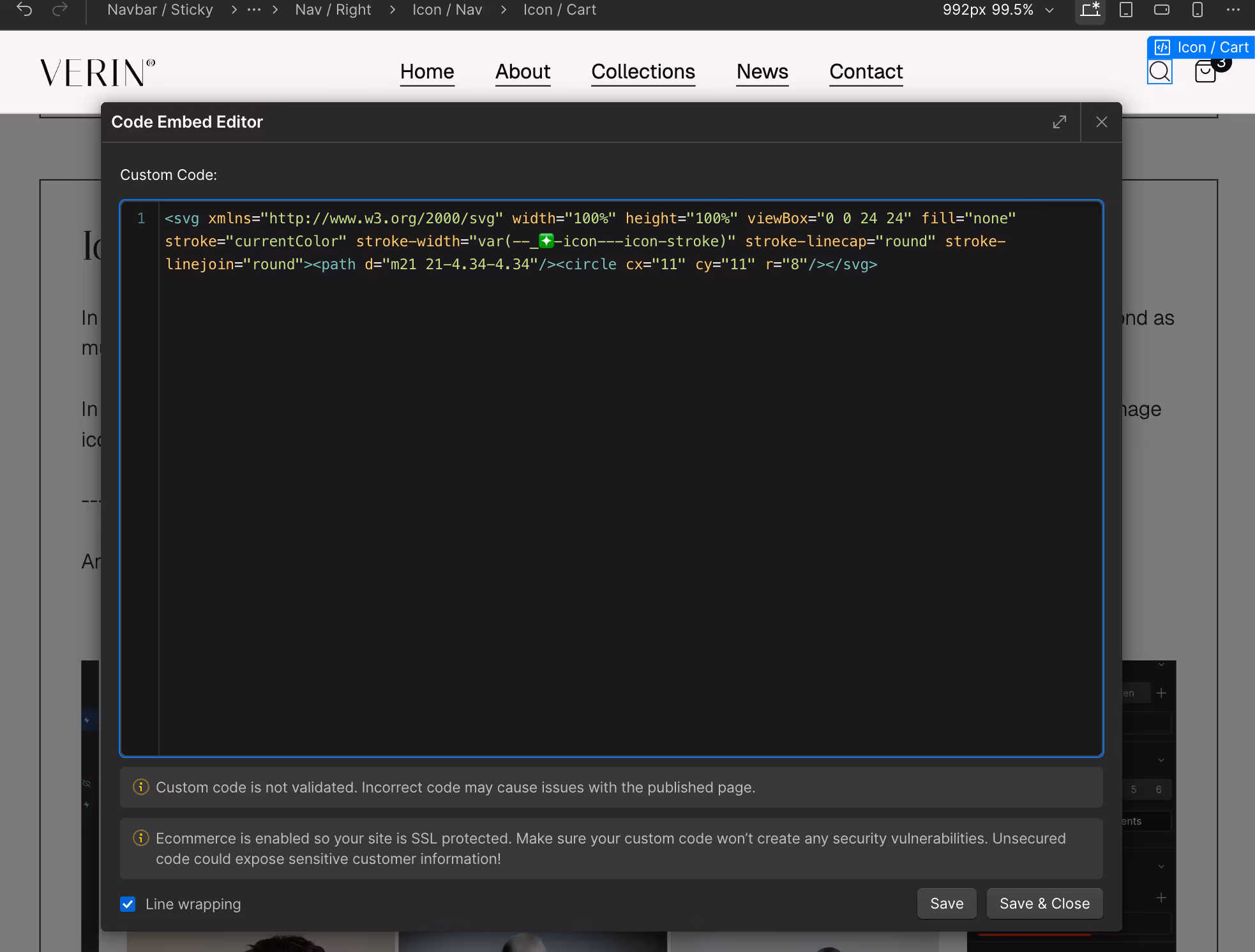1255x952 pixels.
Task: Click the search magnifier icon in navbar
Action: pyautogui.click(x=1160, y=72)
